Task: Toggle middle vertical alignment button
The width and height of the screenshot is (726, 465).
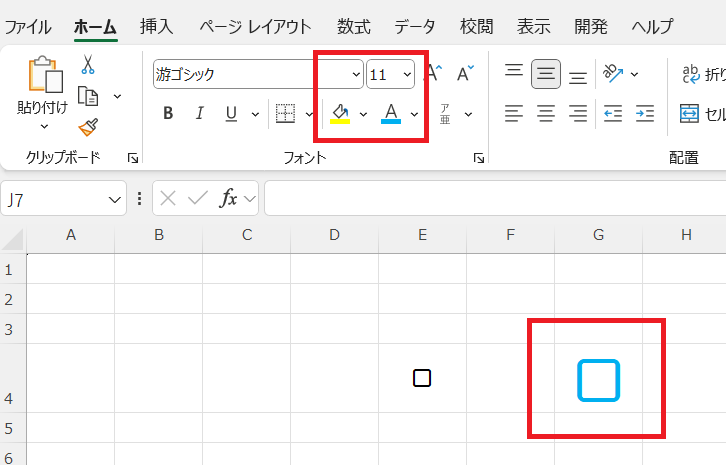Action: pos(546,73)
